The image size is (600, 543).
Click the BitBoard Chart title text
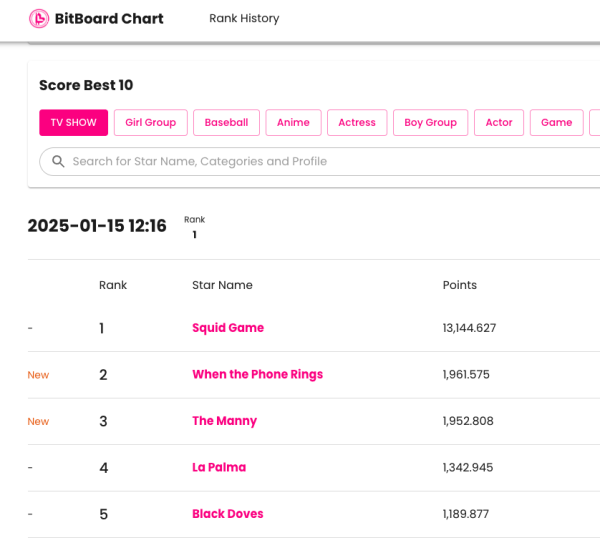[109, 19]
